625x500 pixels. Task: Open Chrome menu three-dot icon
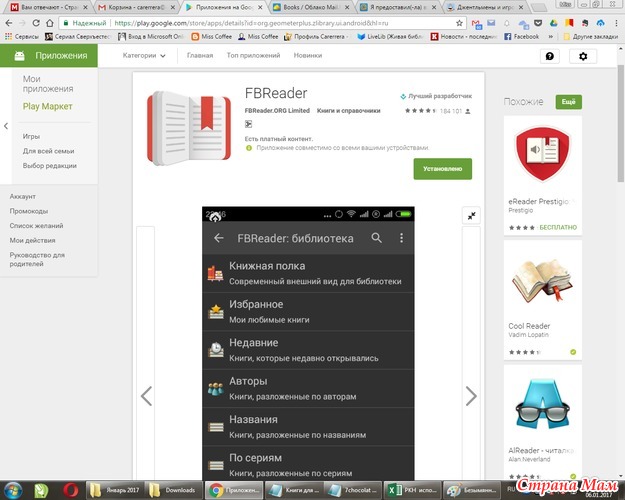coord(616,23)
